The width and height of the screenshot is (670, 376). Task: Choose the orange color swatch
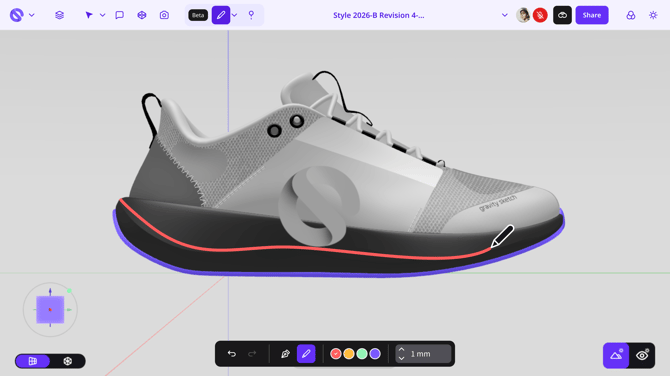coord(349,354)
